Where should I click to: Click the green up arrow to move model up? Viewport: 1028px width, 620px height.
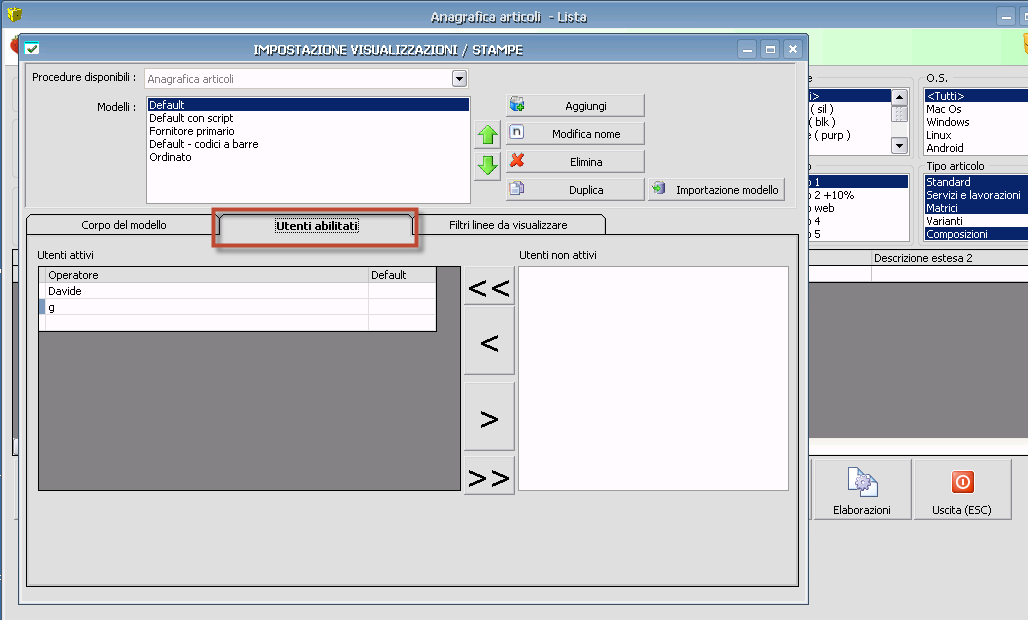(488, 134)
